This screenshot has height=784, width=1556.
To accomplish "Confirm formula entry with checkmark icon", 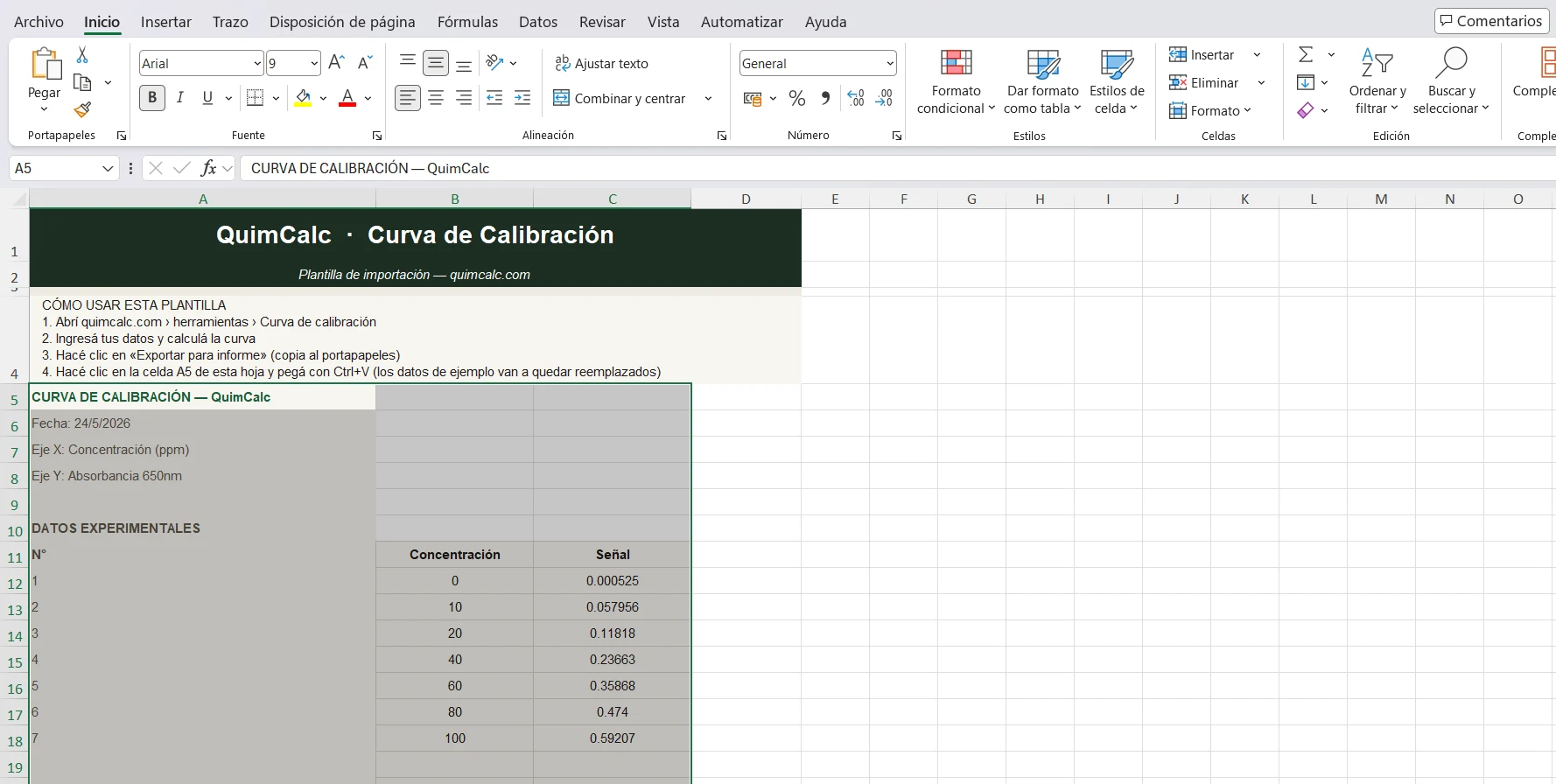I will pyautogui.click(x=182, y=168).
